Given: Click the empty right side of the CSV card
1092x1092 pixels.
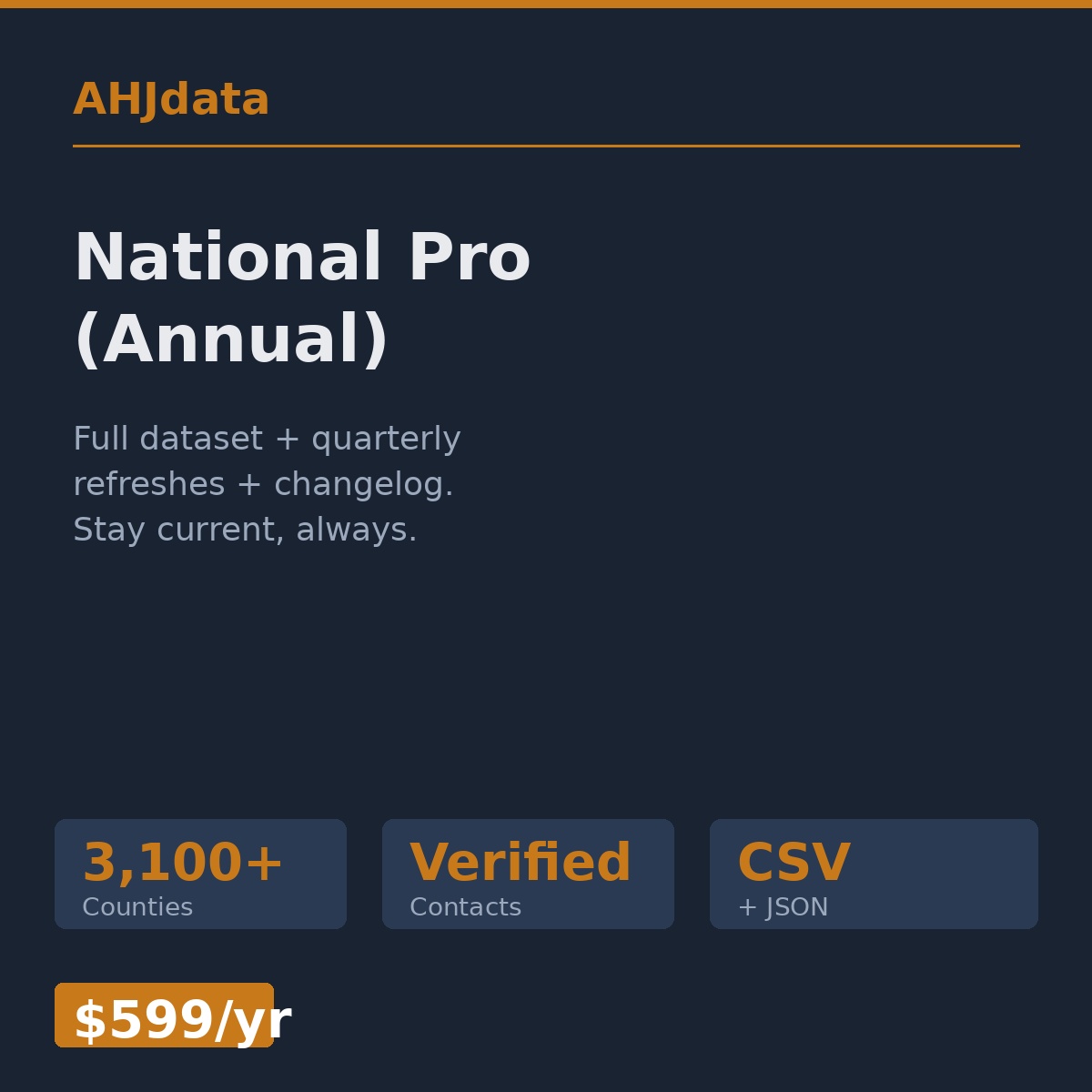Looking at the screenshot, I should (955, 874).
